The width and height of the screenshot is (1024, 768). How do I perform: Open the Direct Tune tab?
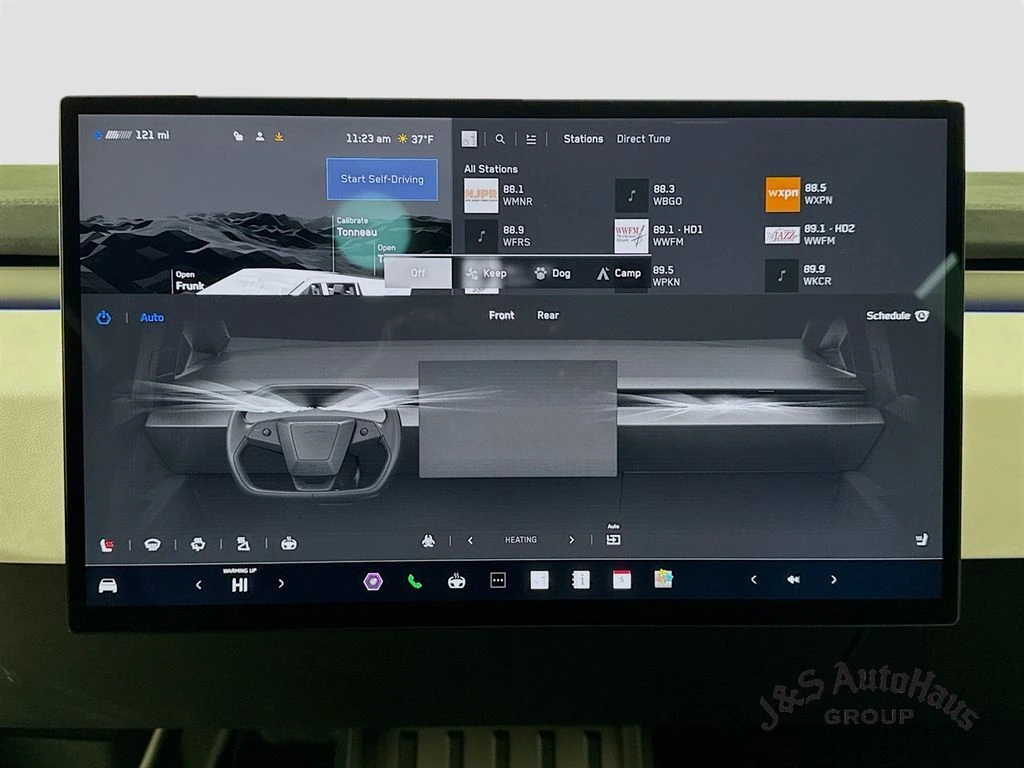(643, 139)
